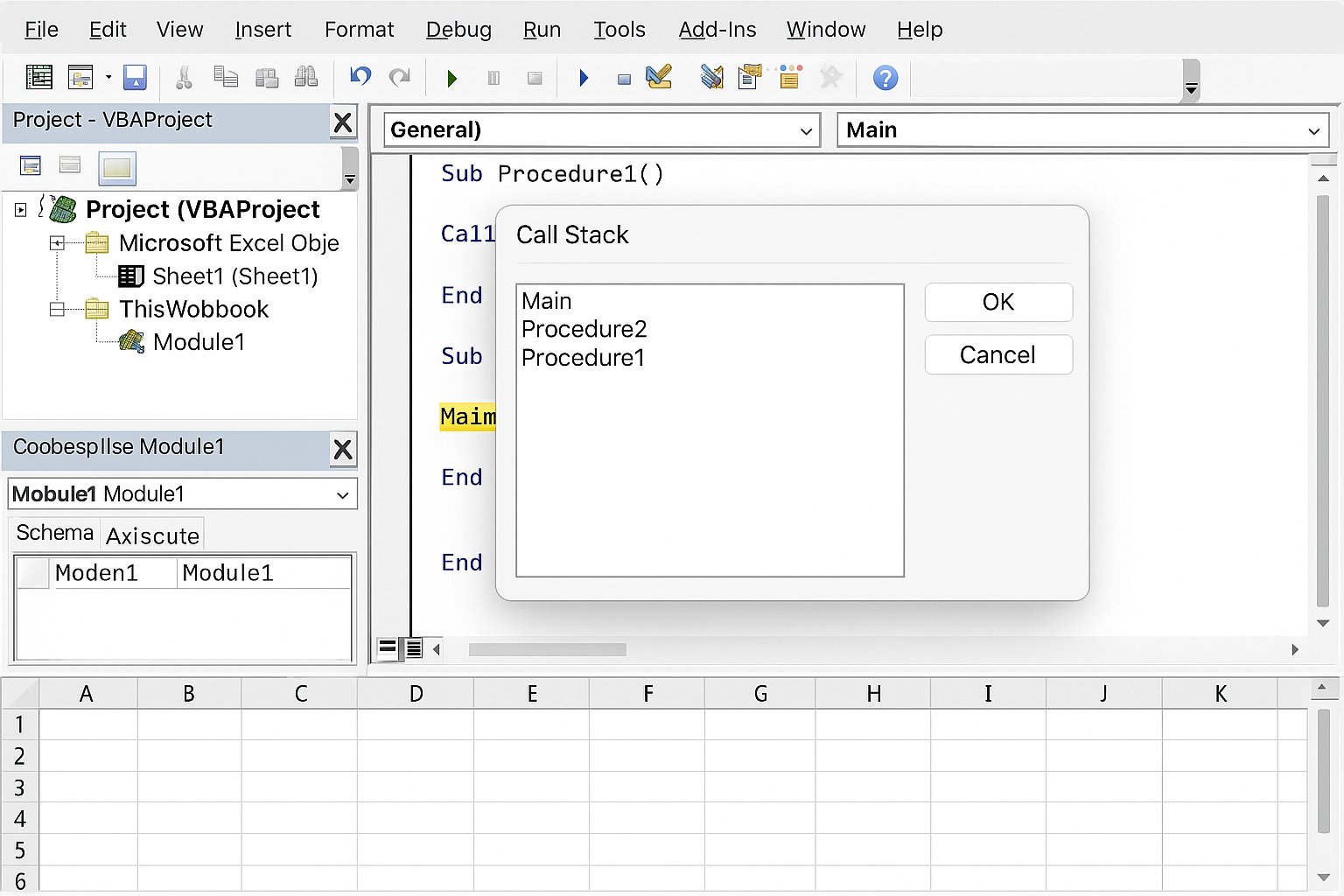Click the Moden1 property name cell

tap(114, 573)
